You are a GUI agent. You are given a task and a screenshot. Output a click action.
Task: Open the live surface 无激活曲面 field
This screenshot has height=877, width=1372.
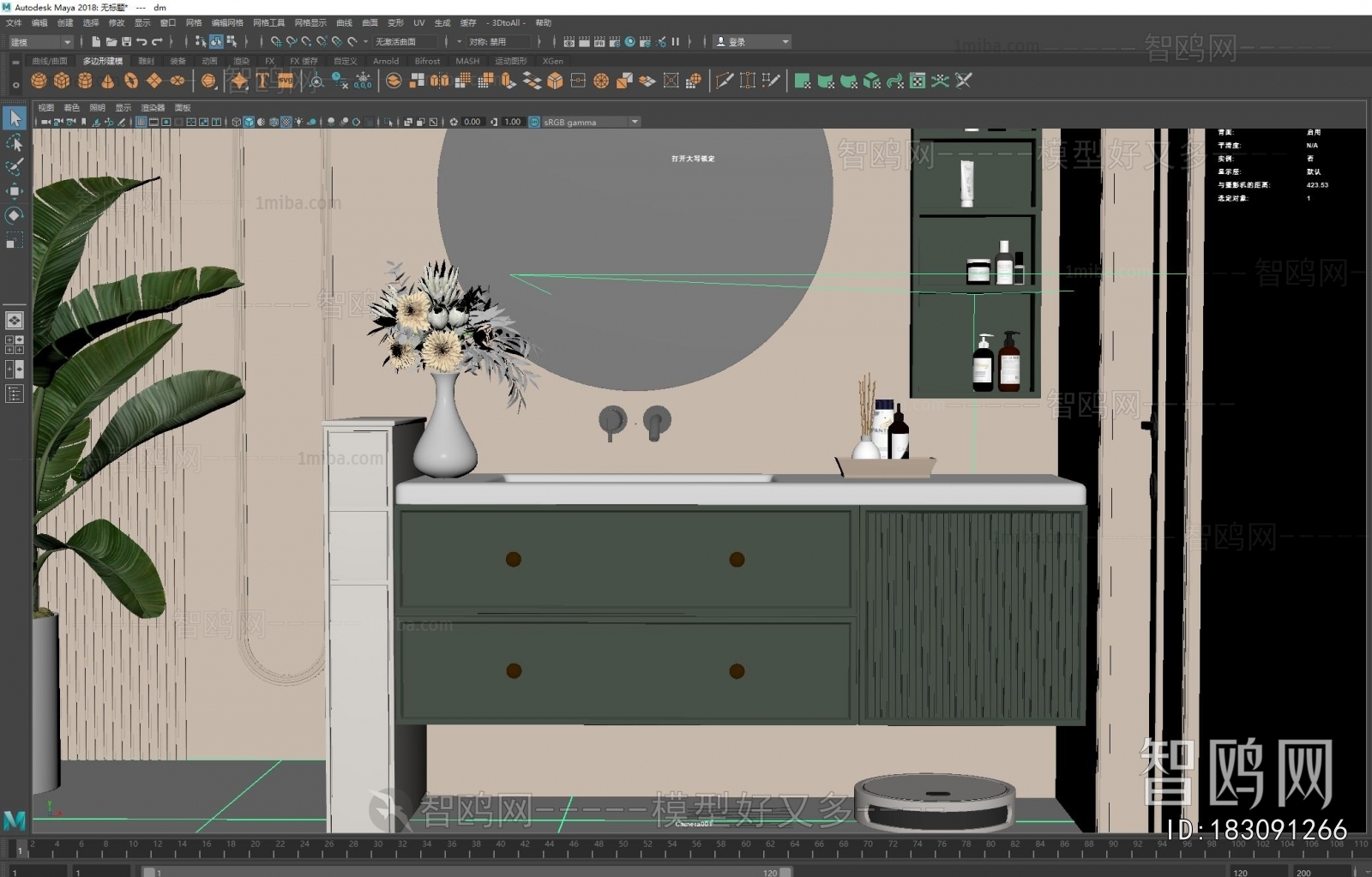click(x=406, y=41)
